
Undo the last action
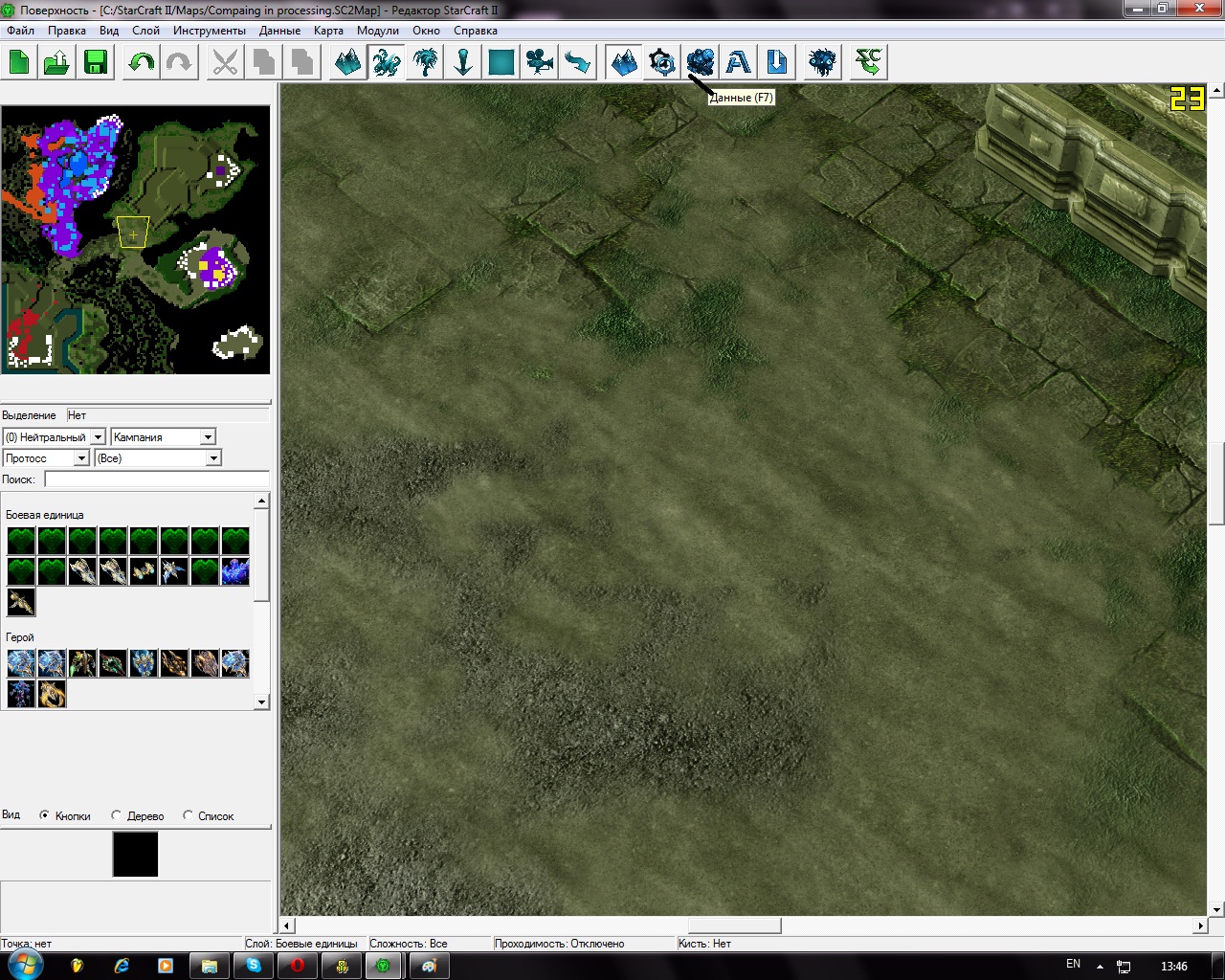tap(141, 62)
